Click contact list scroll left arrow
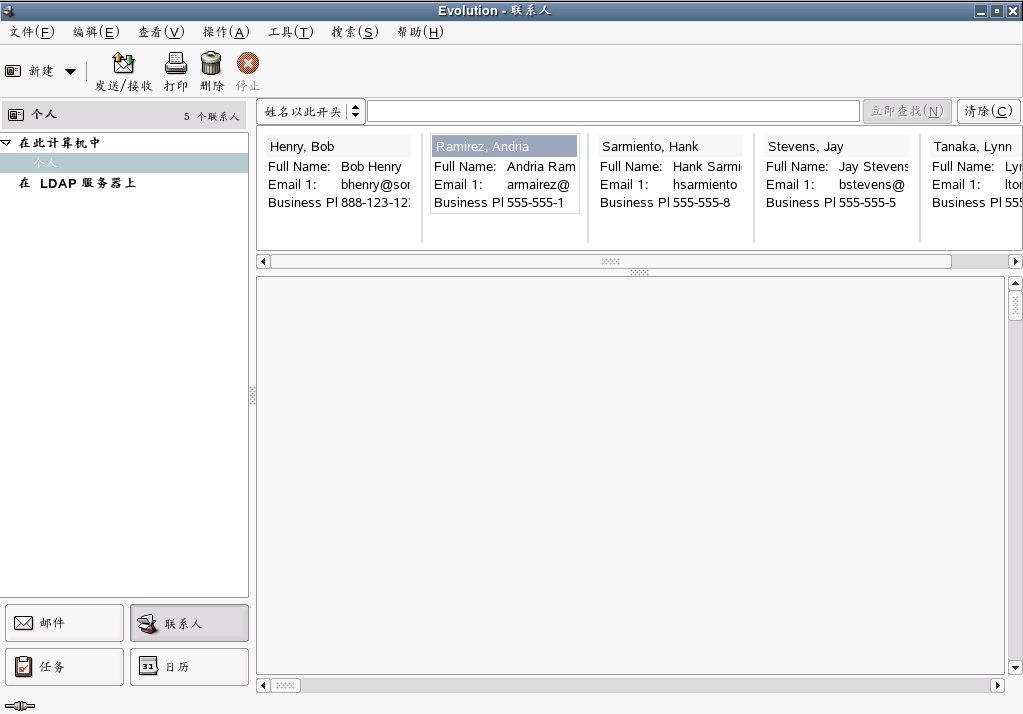Image resolution: width=1023 pixels, height=714 pixels. point(263,262)
